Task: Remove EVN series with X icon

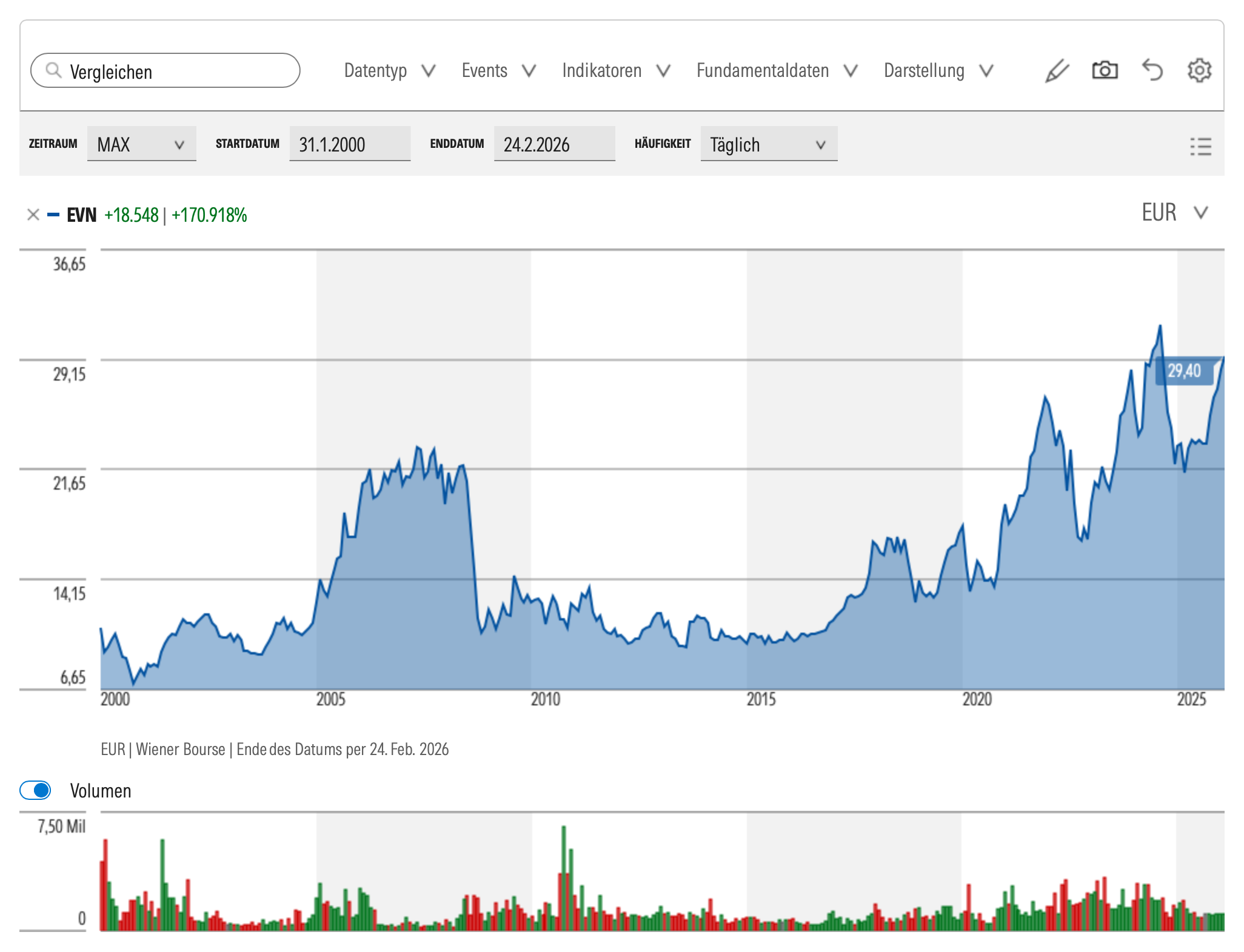Action: tap(33, 215)
